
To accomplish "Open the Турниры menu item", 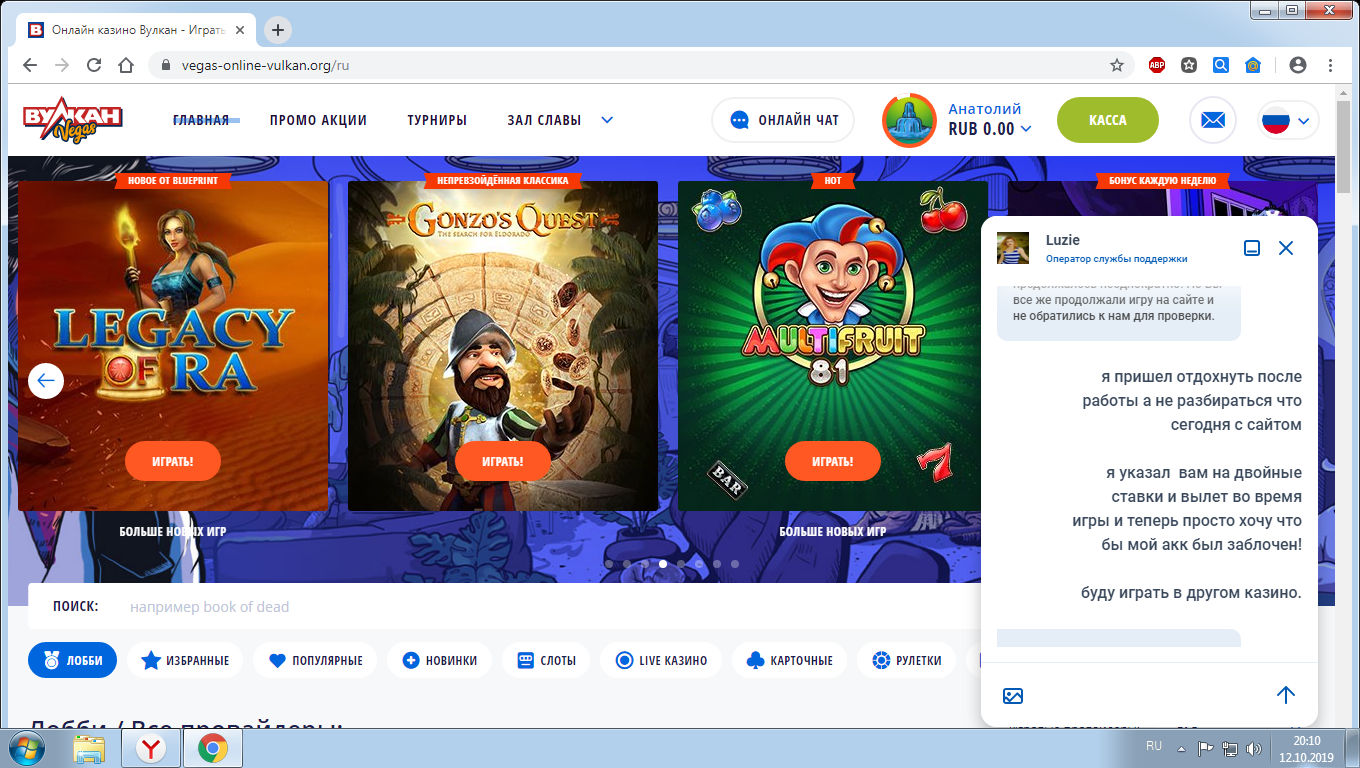I will tap(437, 120).
